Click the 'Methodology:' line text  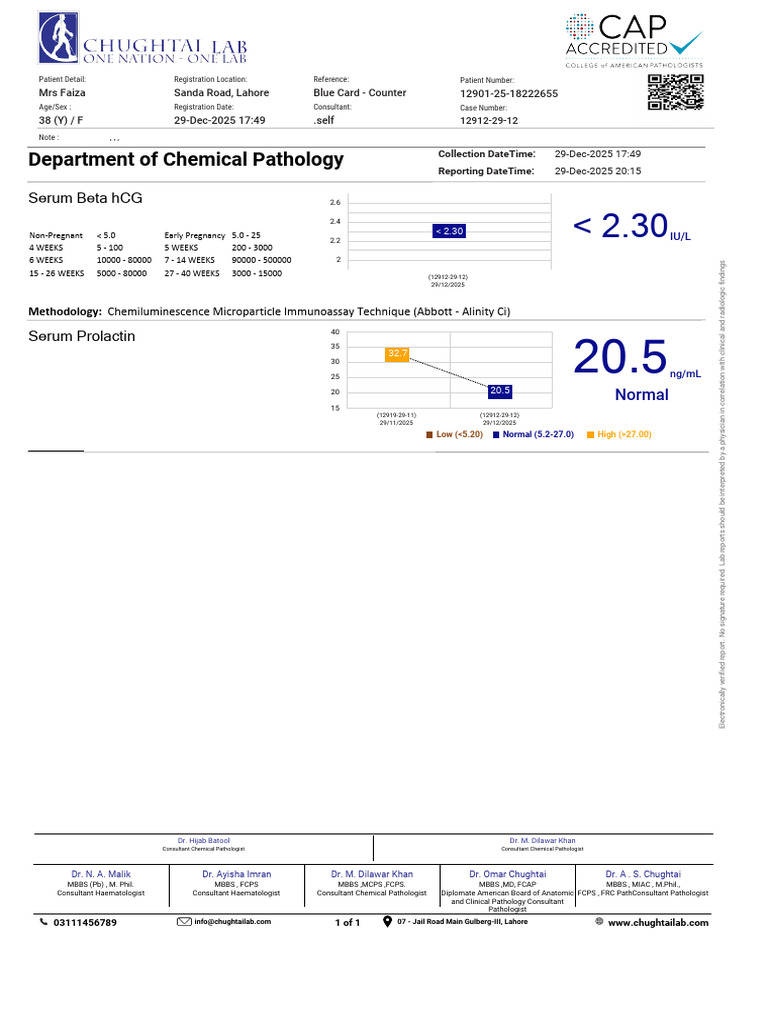[269, 312]
